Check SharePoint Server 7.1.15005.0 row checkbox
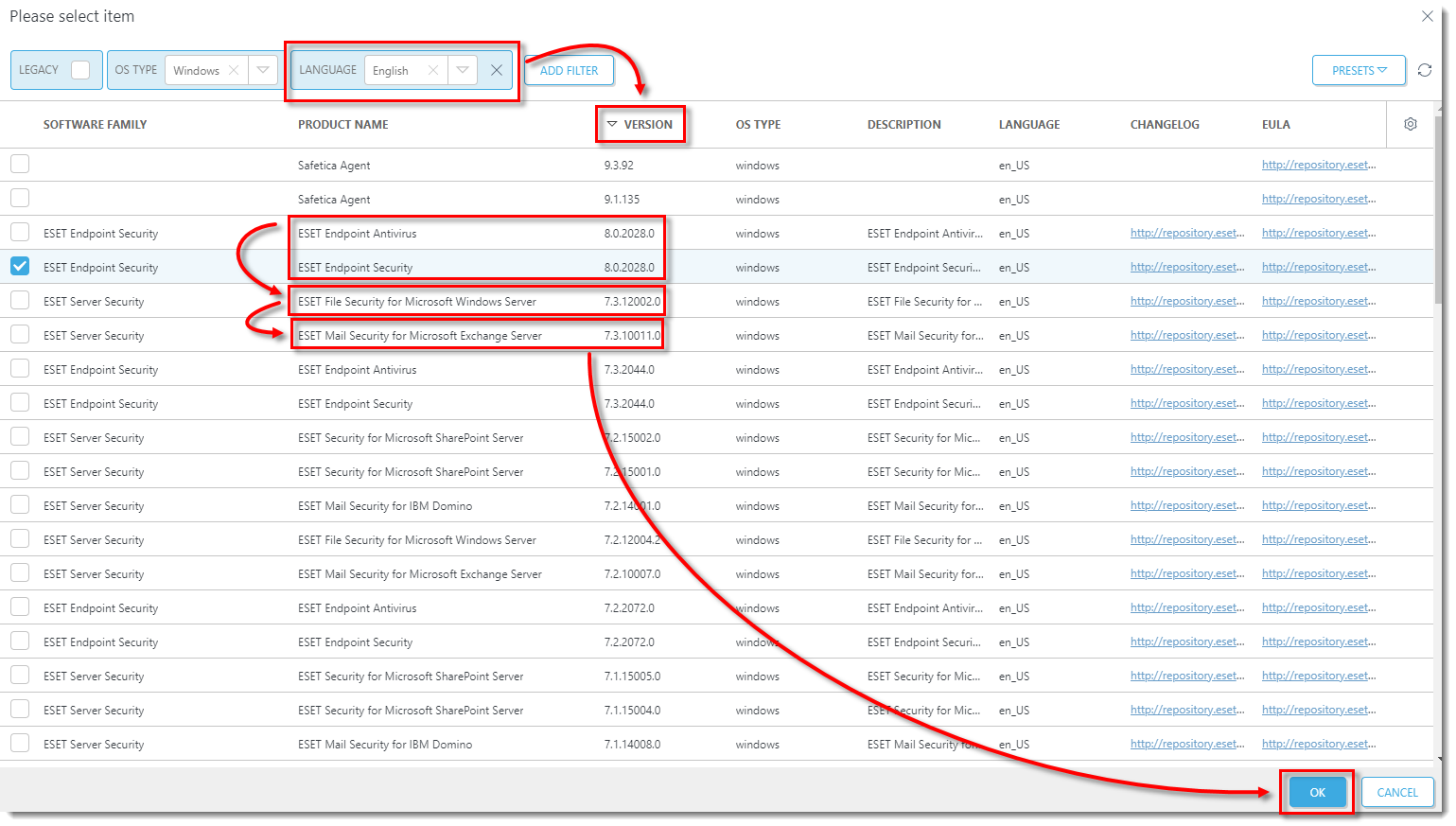The image size is (1456, 826). pos(20,675)
